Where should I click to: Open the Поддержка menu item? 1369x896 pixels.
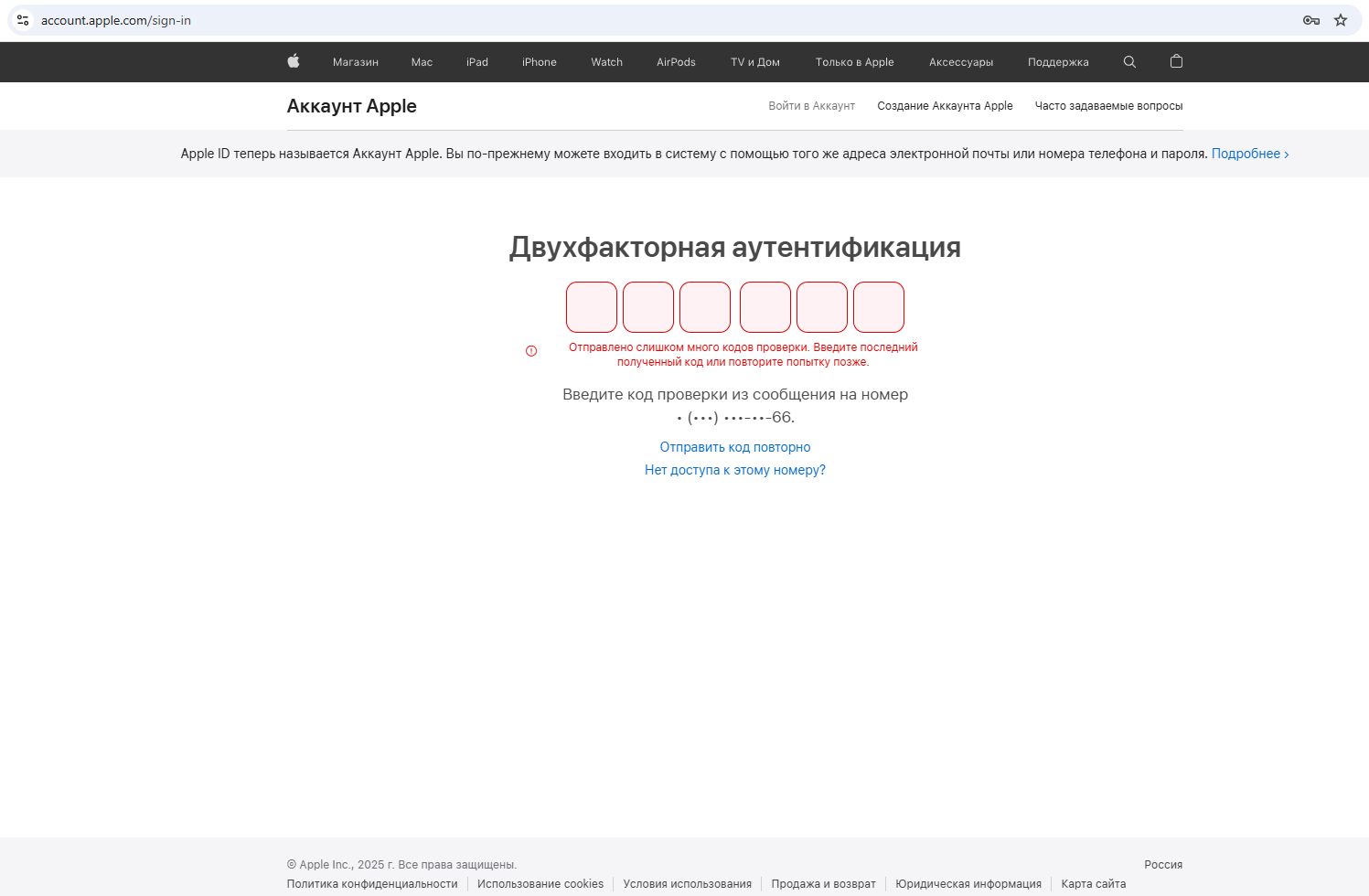tap(1058, 62)
